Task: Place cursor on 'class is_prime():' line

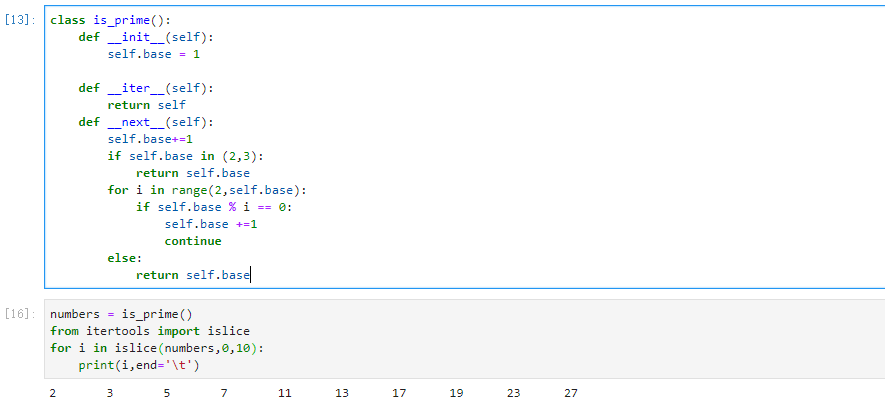Action: 110,20
